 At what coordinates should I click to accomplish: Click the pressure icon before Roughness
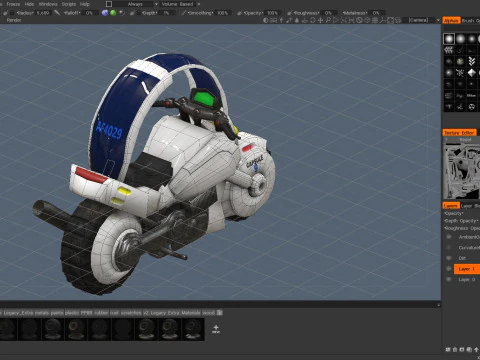pos(289,13)
